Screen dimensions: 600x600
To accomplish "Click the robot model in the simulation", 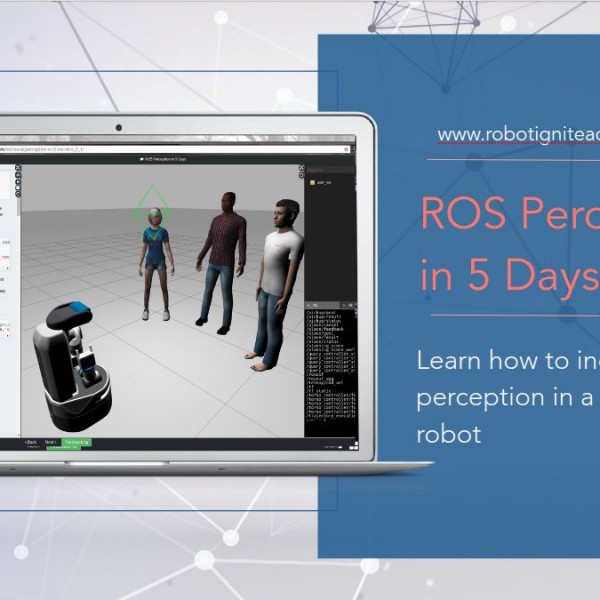I will pyautogui.click(x=73, y=367).
